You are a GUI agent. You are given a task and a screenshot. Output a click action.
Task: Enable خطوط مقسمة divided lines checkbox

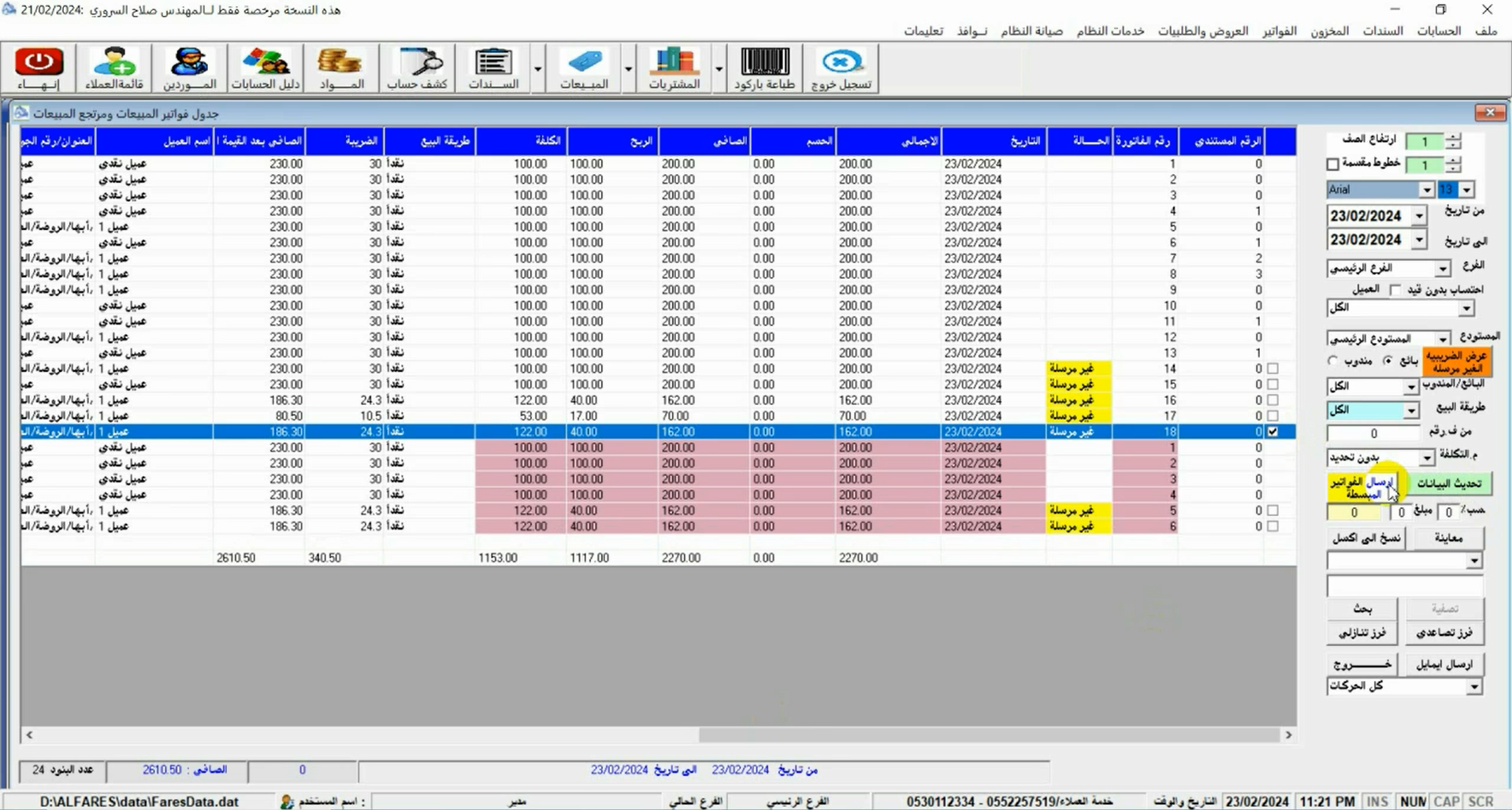(1332, 164)
